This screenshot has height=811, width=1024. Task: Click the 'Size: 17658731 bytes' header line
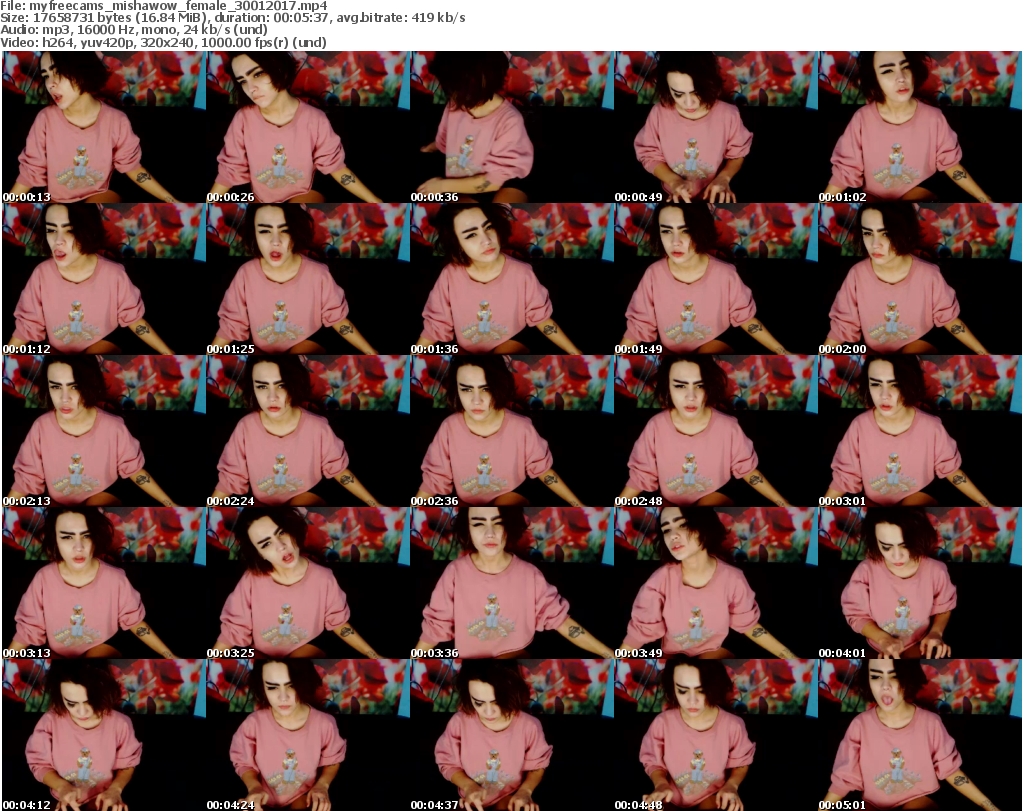coord(233,18)
